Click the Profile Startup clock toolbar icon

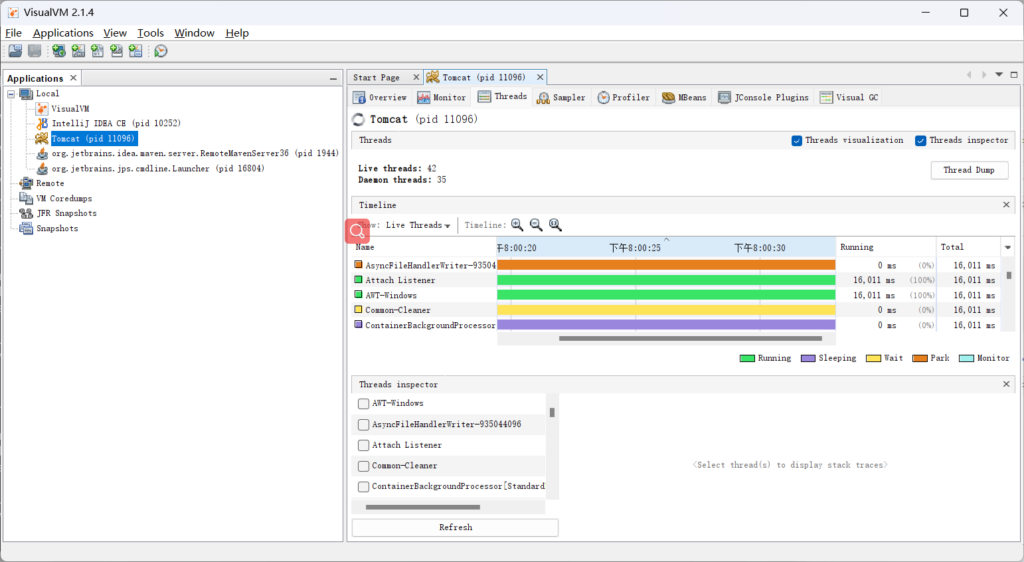pyautogui.click(x=161, y=51)
